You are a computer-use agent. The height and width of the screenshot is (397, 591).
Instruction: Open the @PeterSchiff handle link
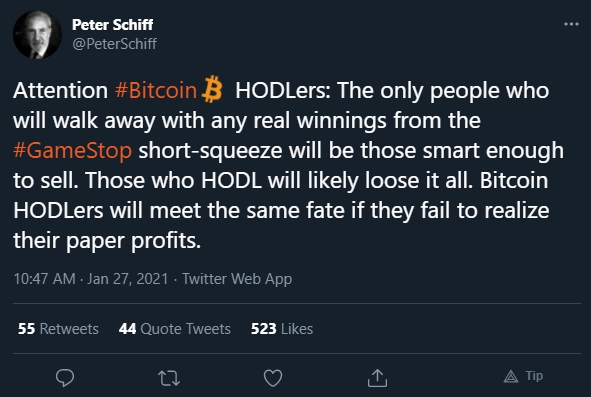(115, 44)
